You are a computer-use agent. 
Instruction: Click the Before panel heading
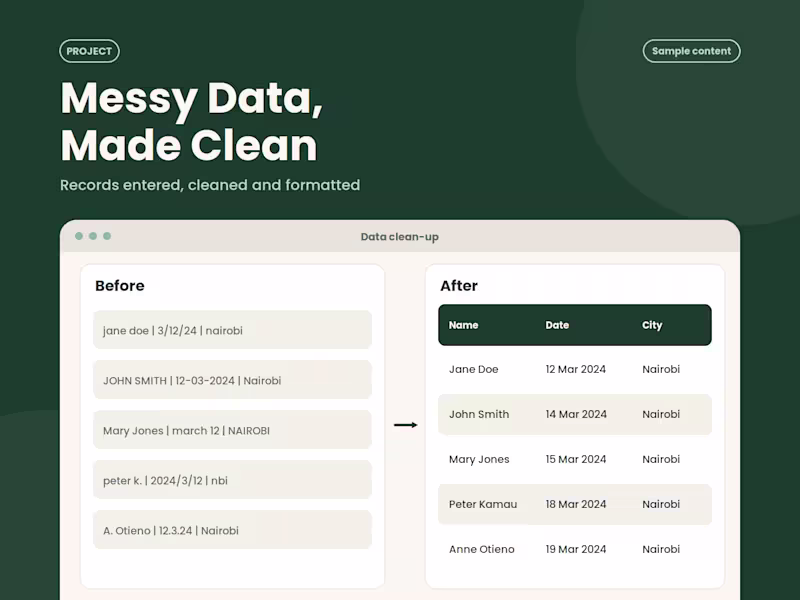pos(119,285)
